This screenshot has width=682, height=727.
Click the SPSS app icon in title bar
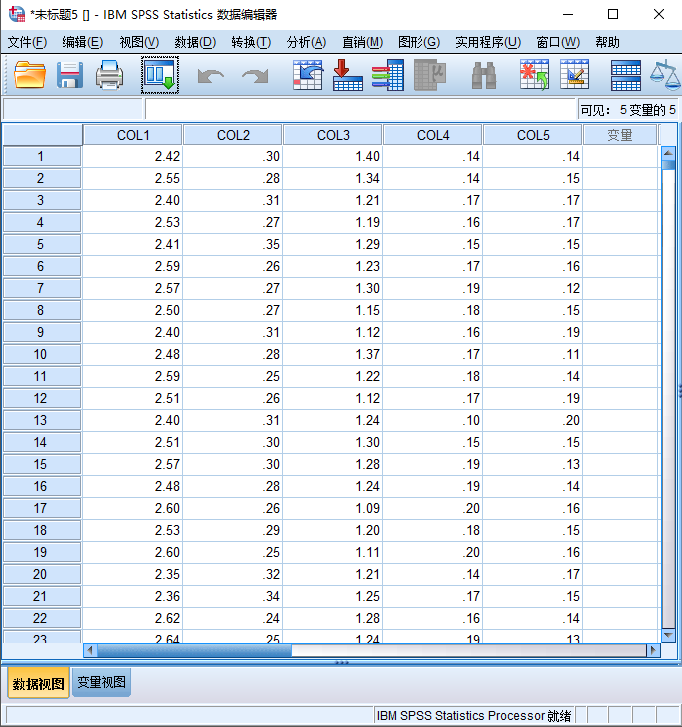17,14
